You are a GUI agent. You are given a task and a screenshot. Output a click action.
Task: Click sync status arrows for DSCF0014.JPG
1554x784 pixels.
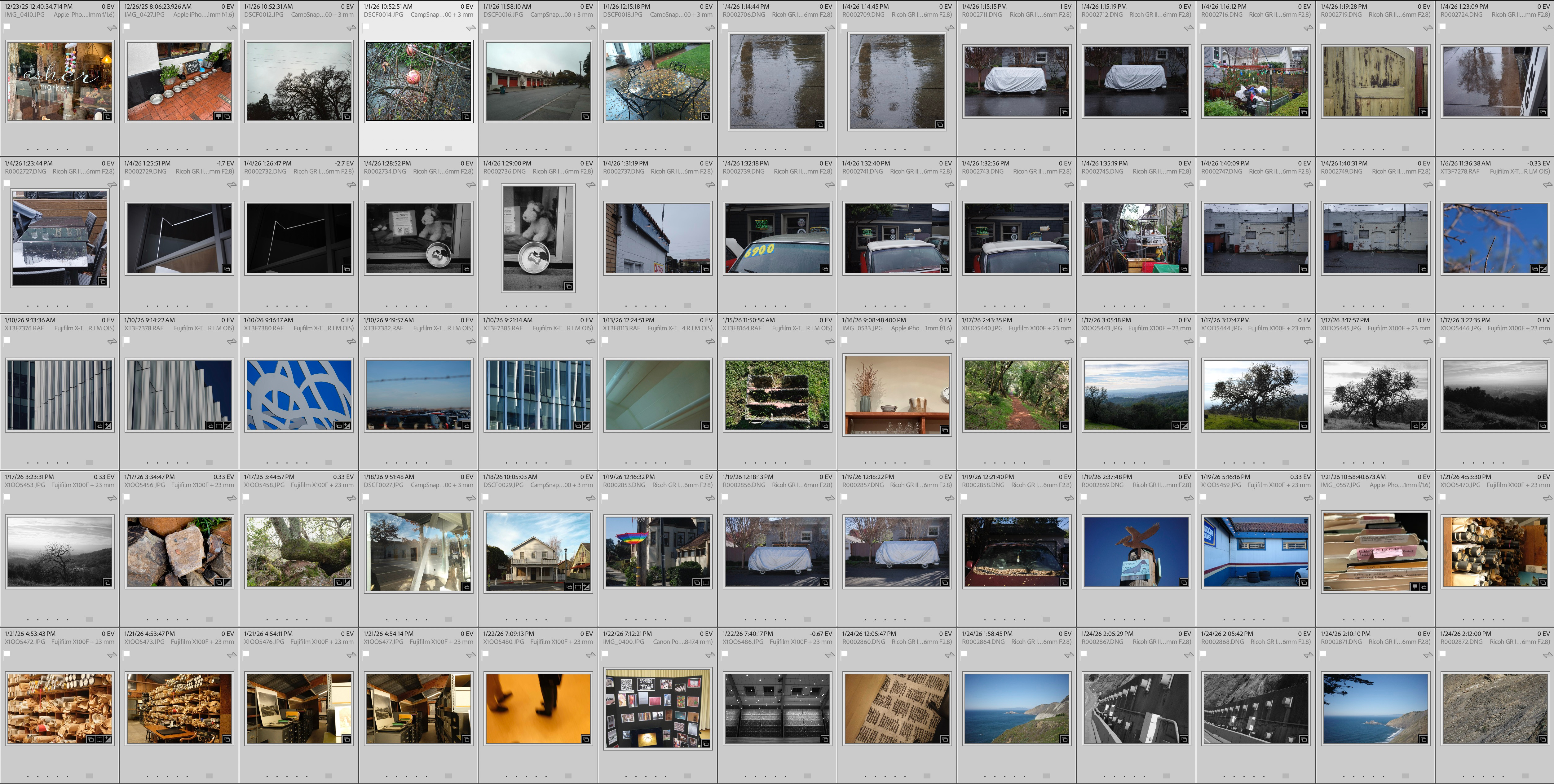[x=470, y=28]
